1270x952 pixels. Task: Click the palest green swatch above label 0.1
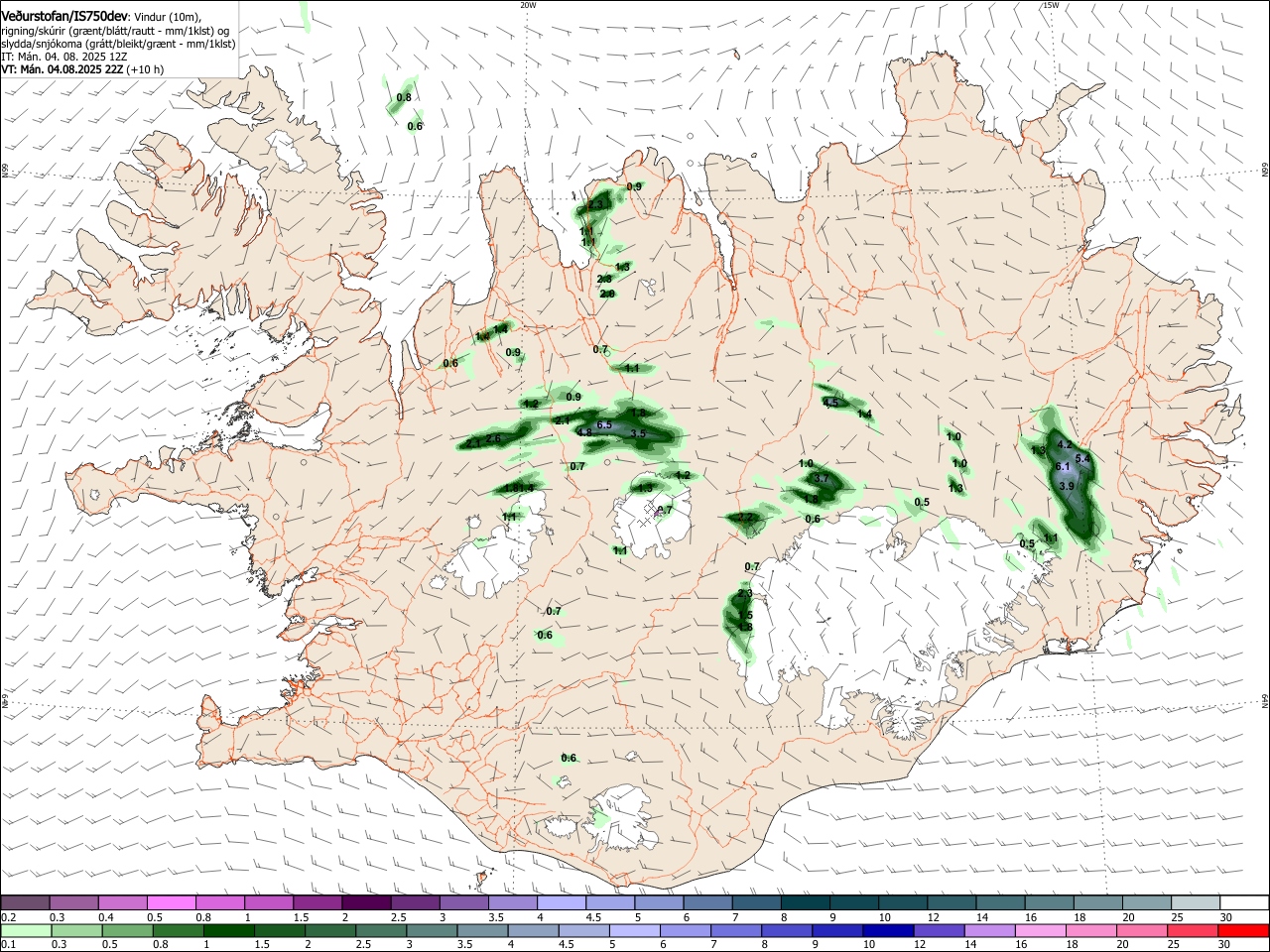(26, 930)
